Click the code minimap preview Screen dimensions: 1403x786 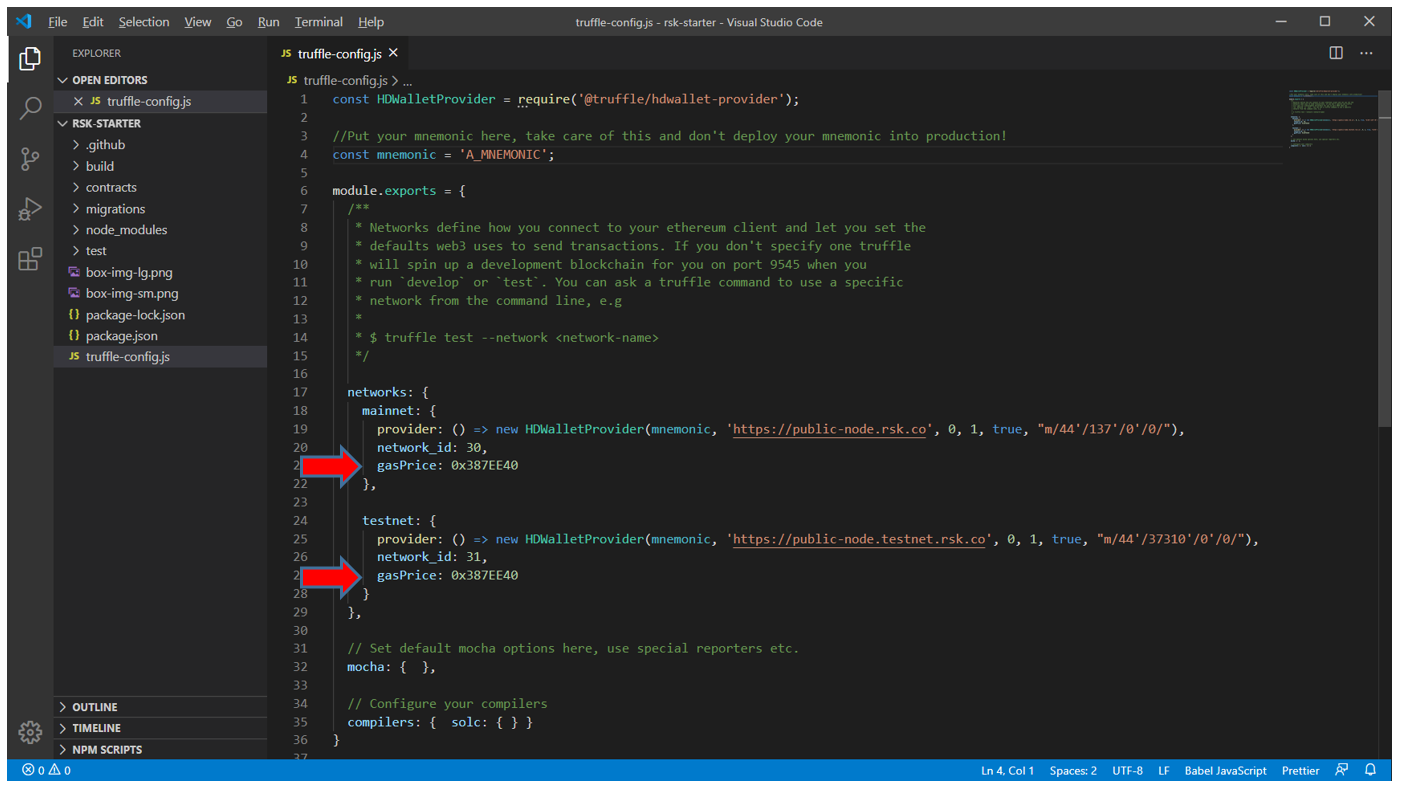click(x=1333, y=118)
